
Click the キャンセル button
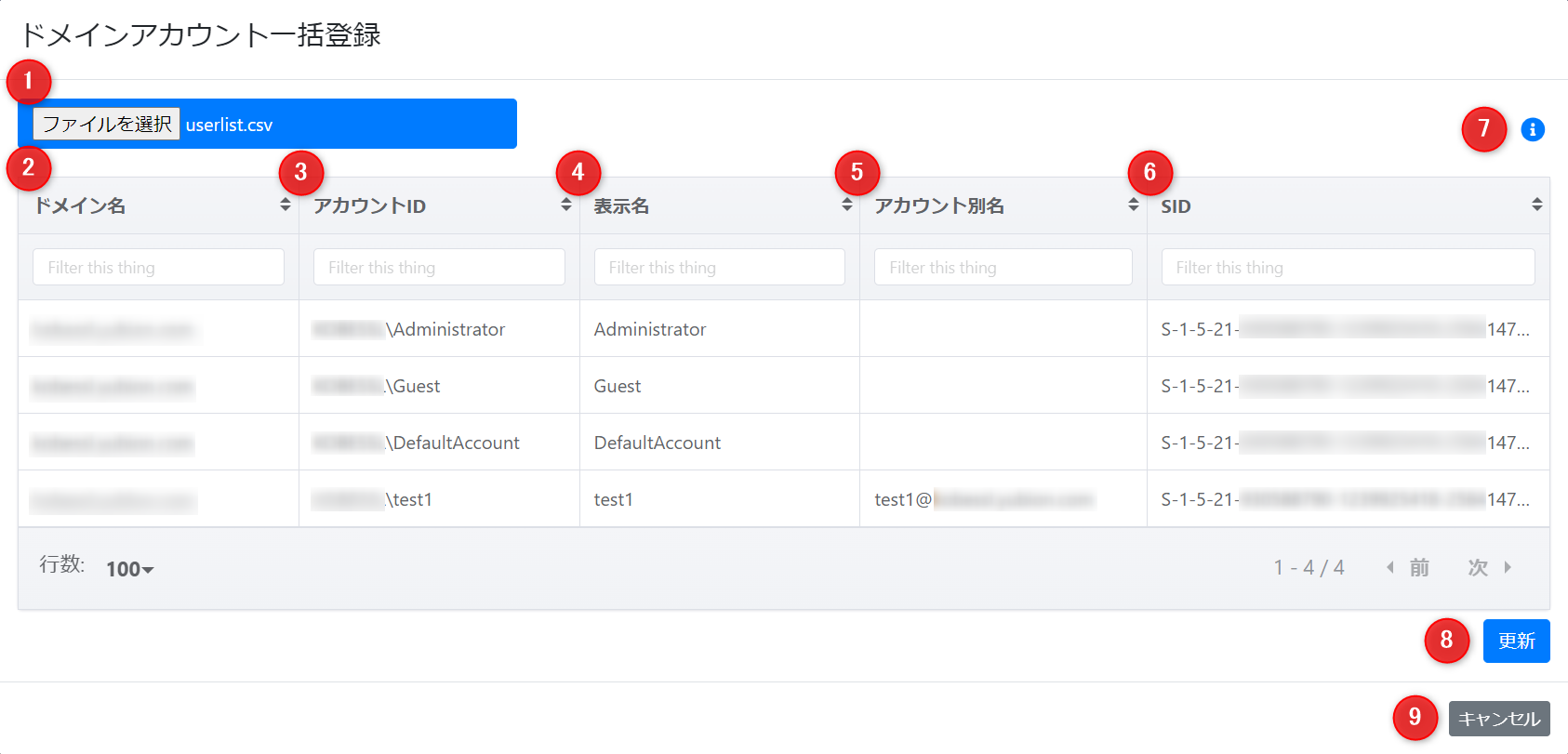pyautogui.click(x=1499, y=719)
